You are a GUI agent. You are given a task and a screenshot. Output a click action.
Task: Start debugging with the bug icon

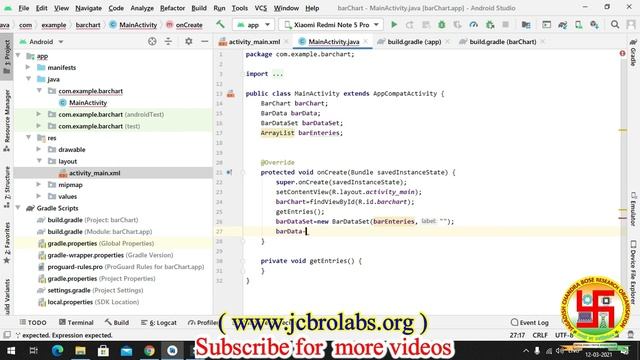tap(442, 25)
